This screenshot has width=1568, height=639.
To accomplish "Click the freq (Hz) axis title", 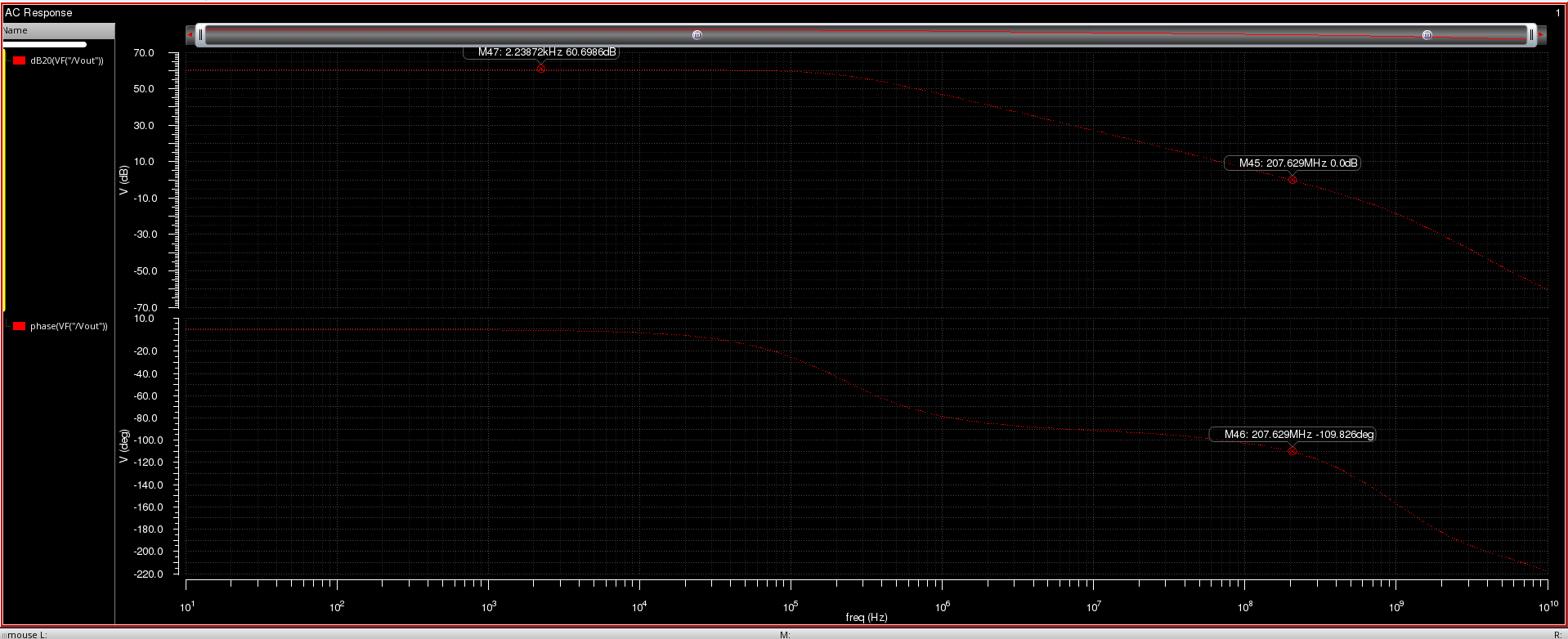I will (x=866, y=617).
